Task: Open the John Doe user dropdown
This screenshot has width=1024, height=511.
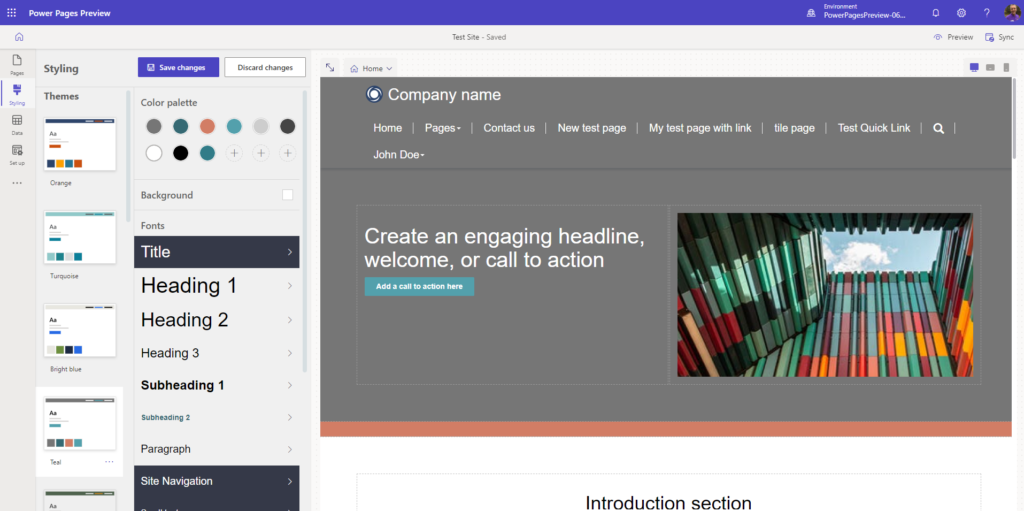Action: pyautogui.click(x=399, y=155)
